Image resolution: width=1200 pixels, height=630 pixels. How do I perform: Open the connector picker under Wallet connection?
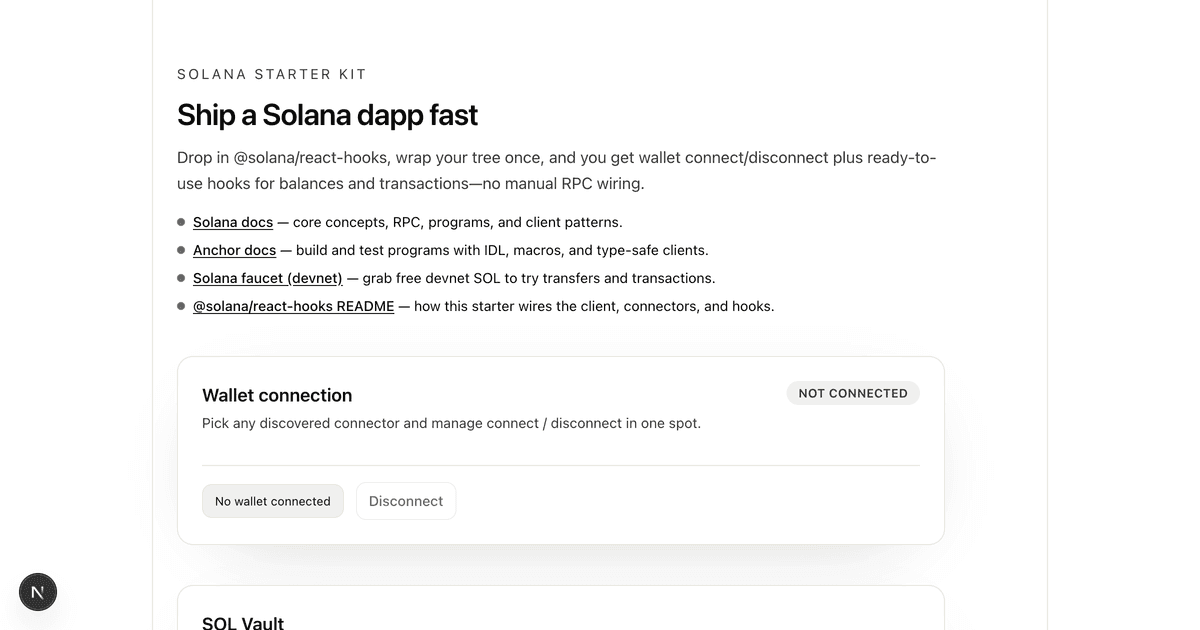(272, 501)
